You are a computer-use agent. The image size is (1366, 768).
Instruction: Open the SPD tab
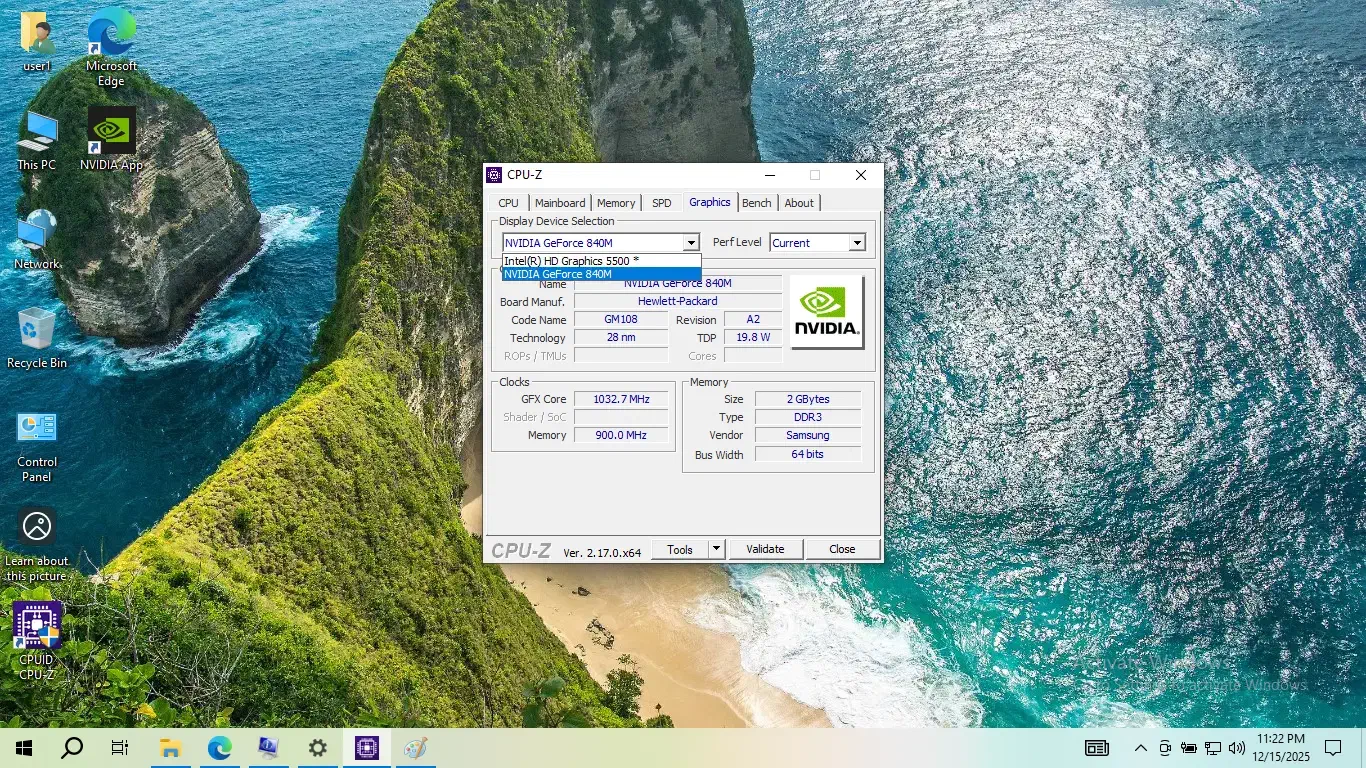(661, 202)
